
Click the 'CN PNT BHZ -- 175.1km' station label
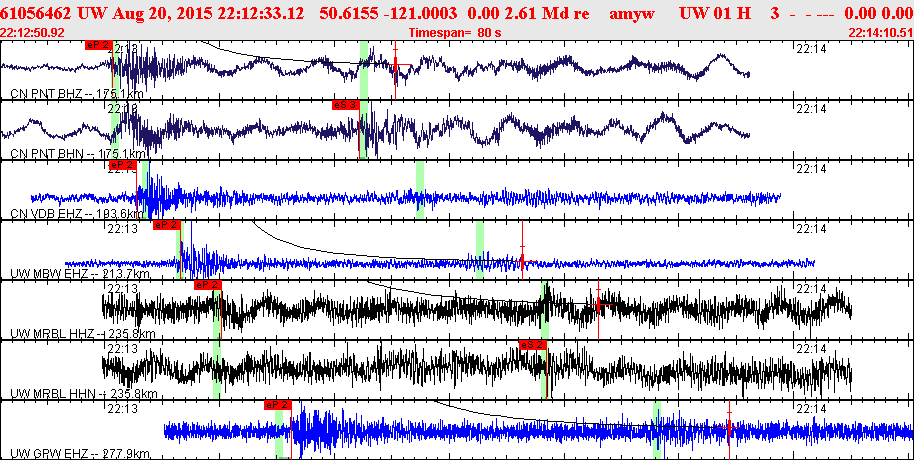[78, 93]
